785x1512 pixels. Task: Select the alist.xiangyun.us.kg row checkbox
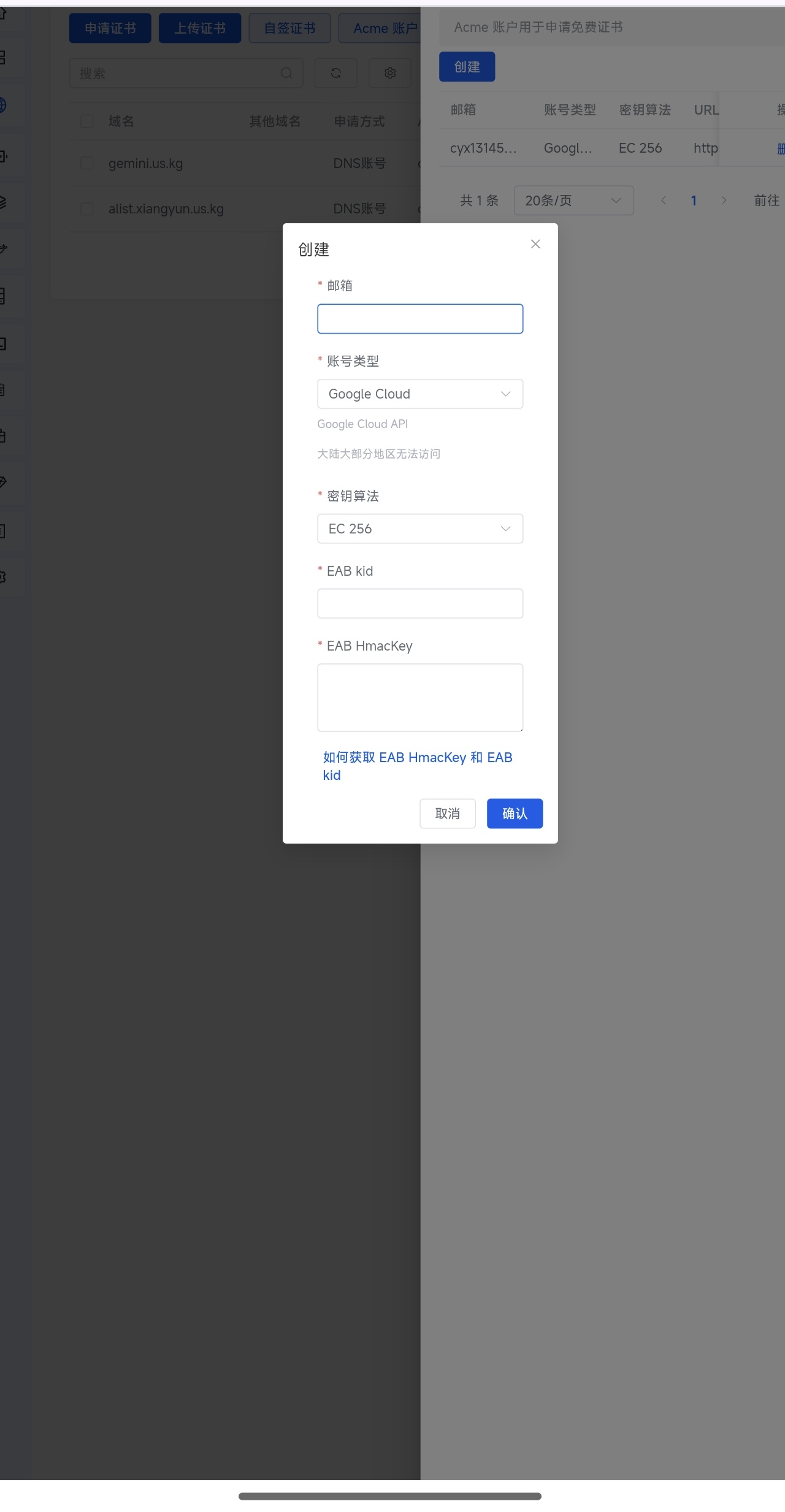pyautogui.click(x=87, y=209)
